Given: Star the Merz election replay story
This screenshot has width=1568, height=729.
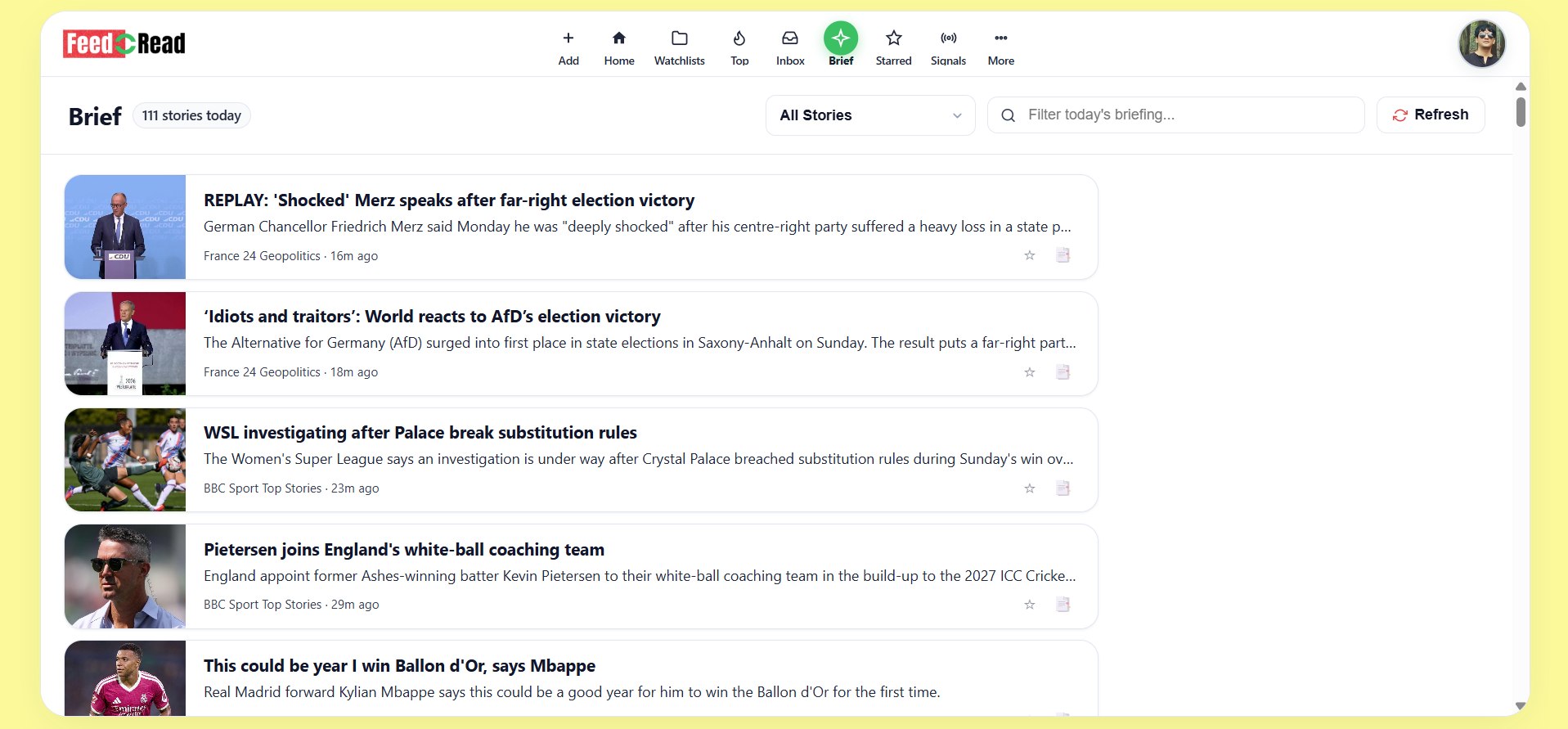Looking at the screenshot, I should 1030,255.
